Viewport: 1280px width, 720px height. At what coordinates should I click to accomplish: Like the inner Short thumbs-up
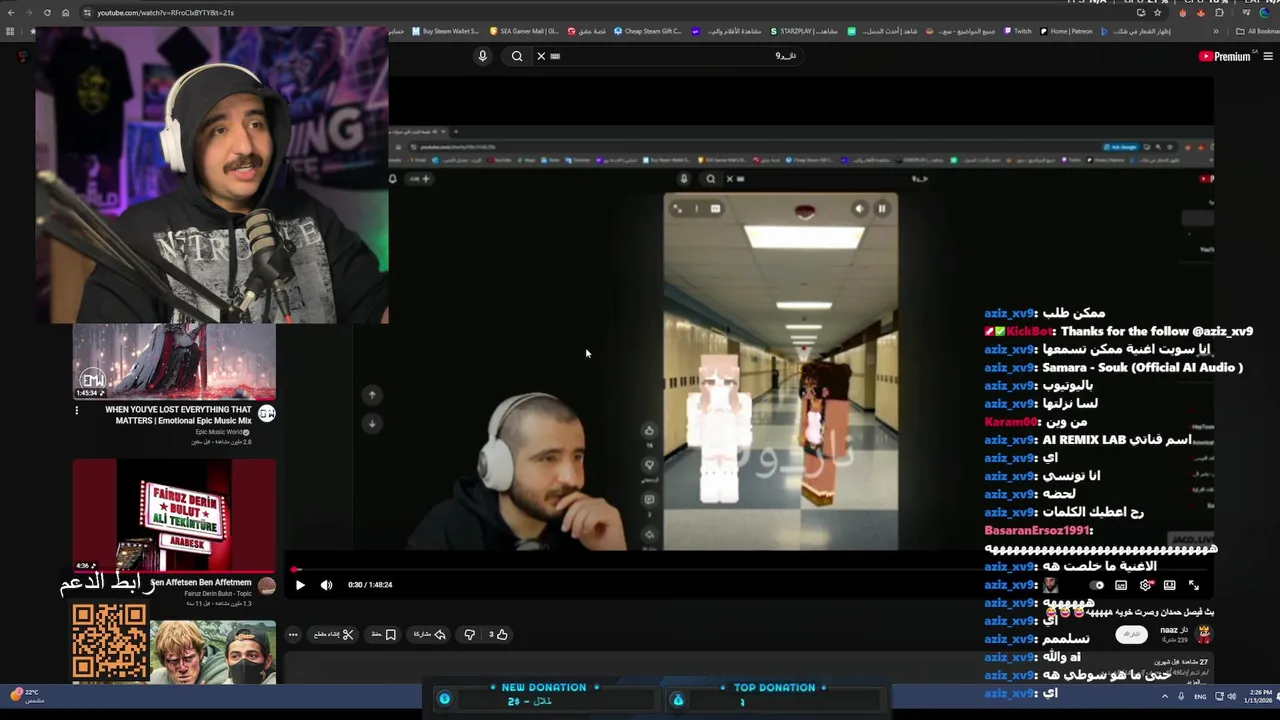[649, 431]
